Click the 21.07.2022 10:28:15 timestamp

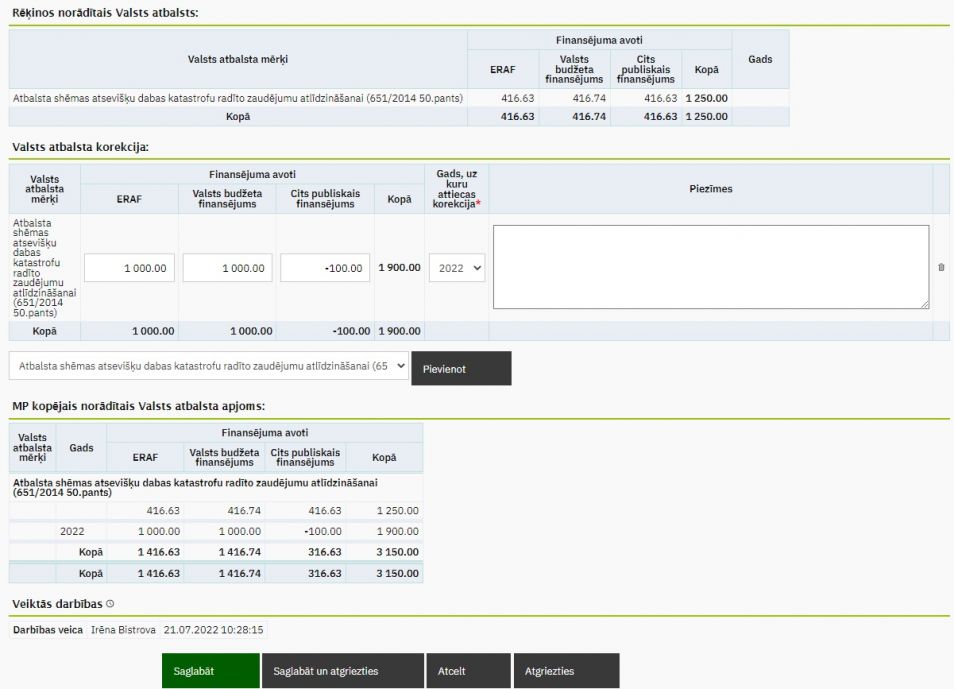coord(213,630)
